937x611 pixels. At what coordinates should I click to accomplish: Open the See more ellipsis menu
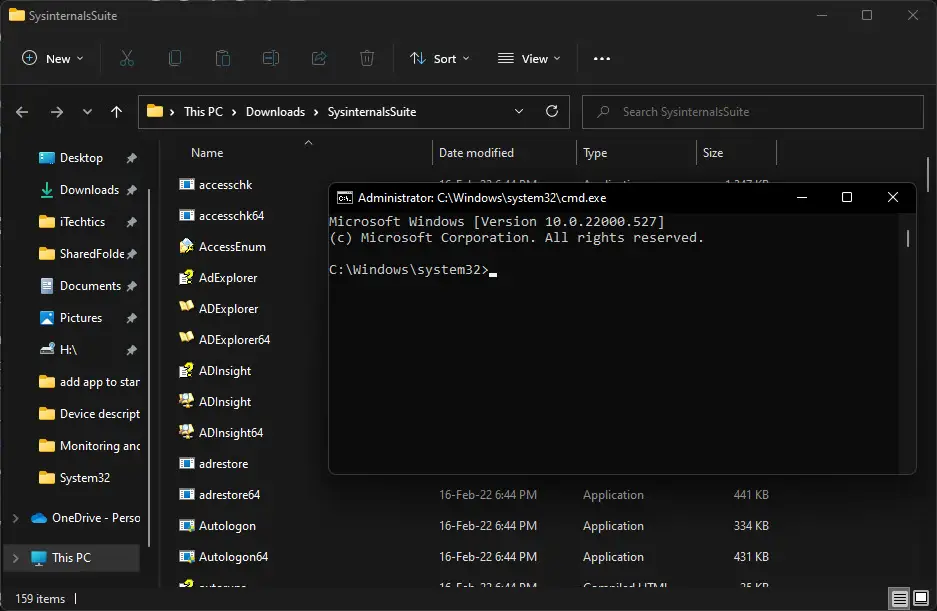pyautogui.click(x=602, y=59)
